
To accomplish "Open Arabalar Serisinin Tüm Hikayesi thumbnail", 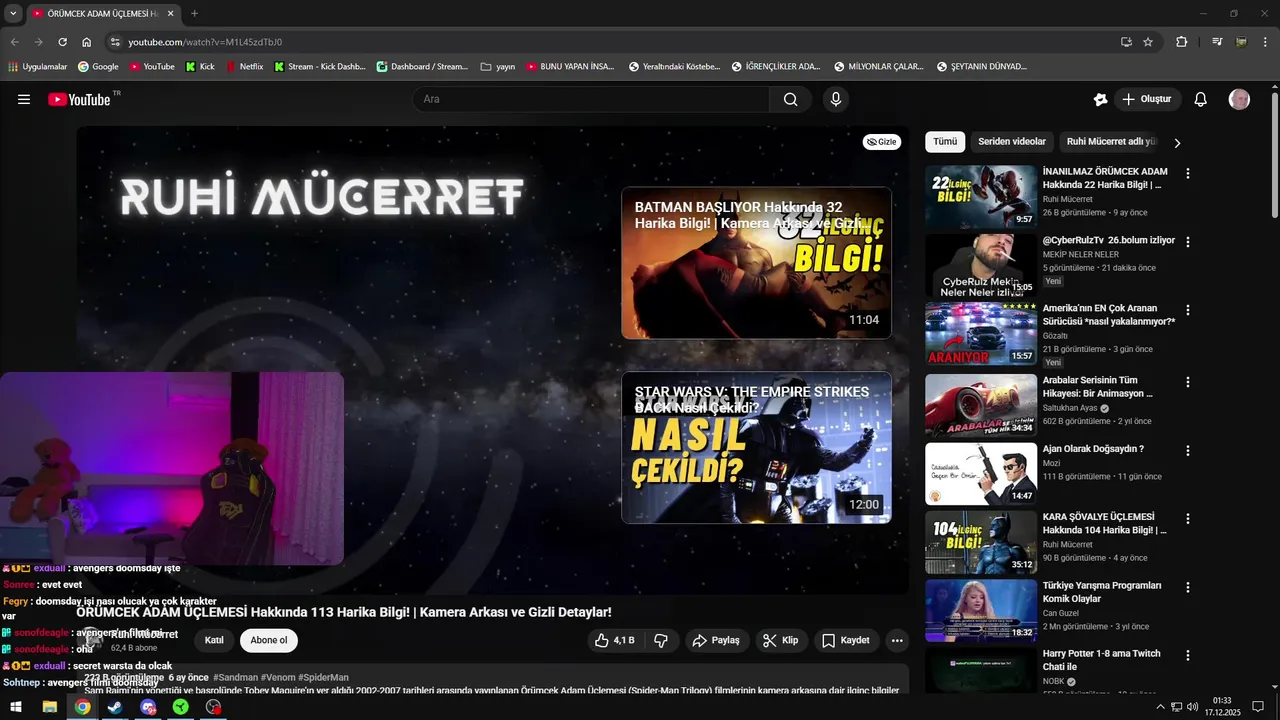I will point(980,405).
